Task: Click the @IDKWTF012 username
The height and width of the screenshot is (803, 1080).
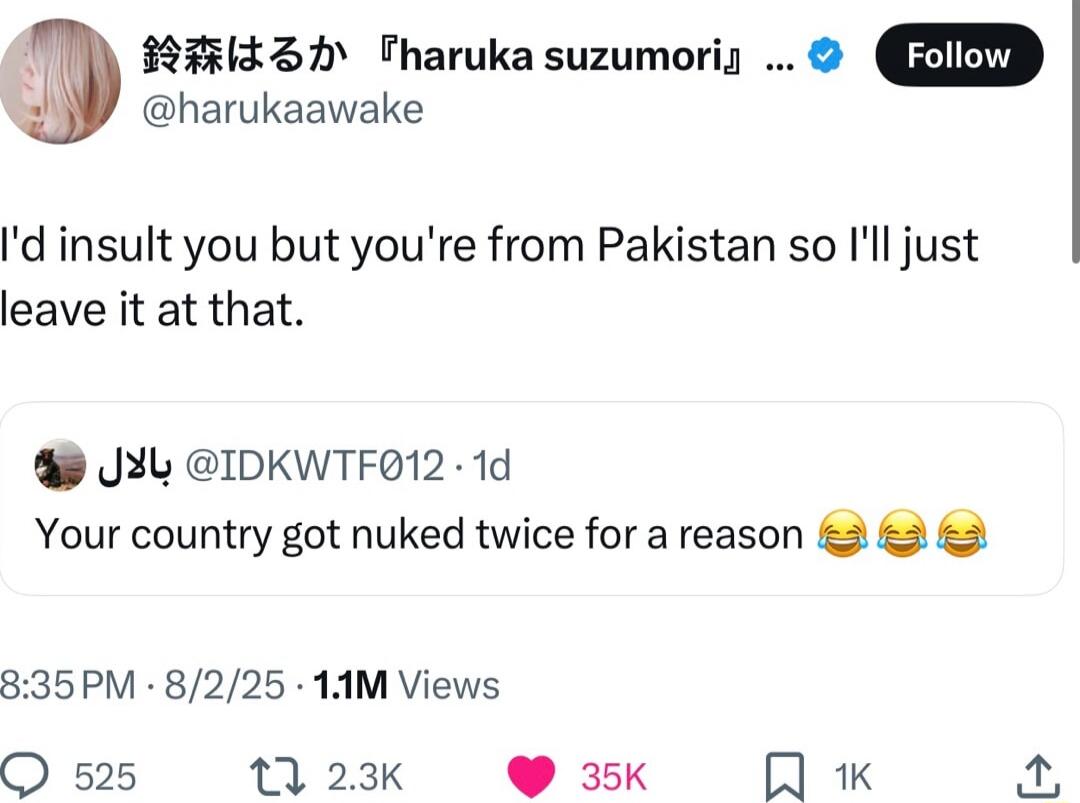Action: click(315, 466)
